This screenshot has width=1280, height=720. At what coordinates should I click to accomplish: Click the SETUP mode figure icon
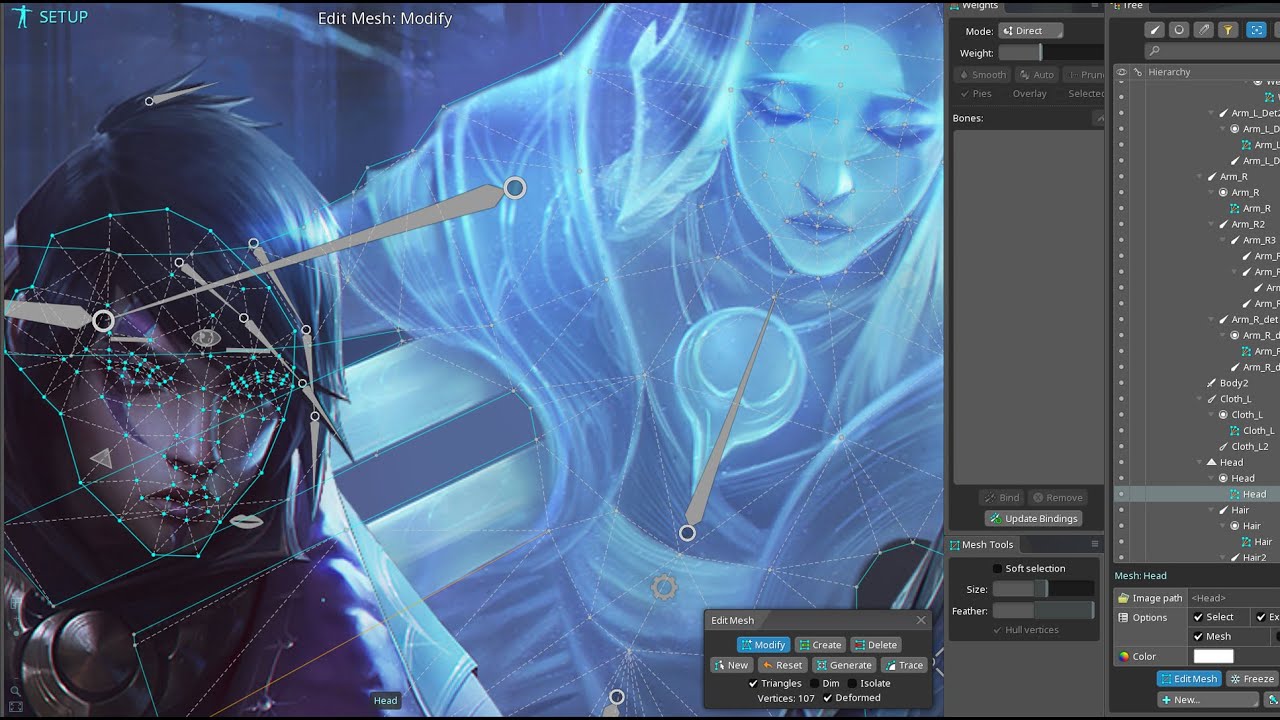[22, 17]
